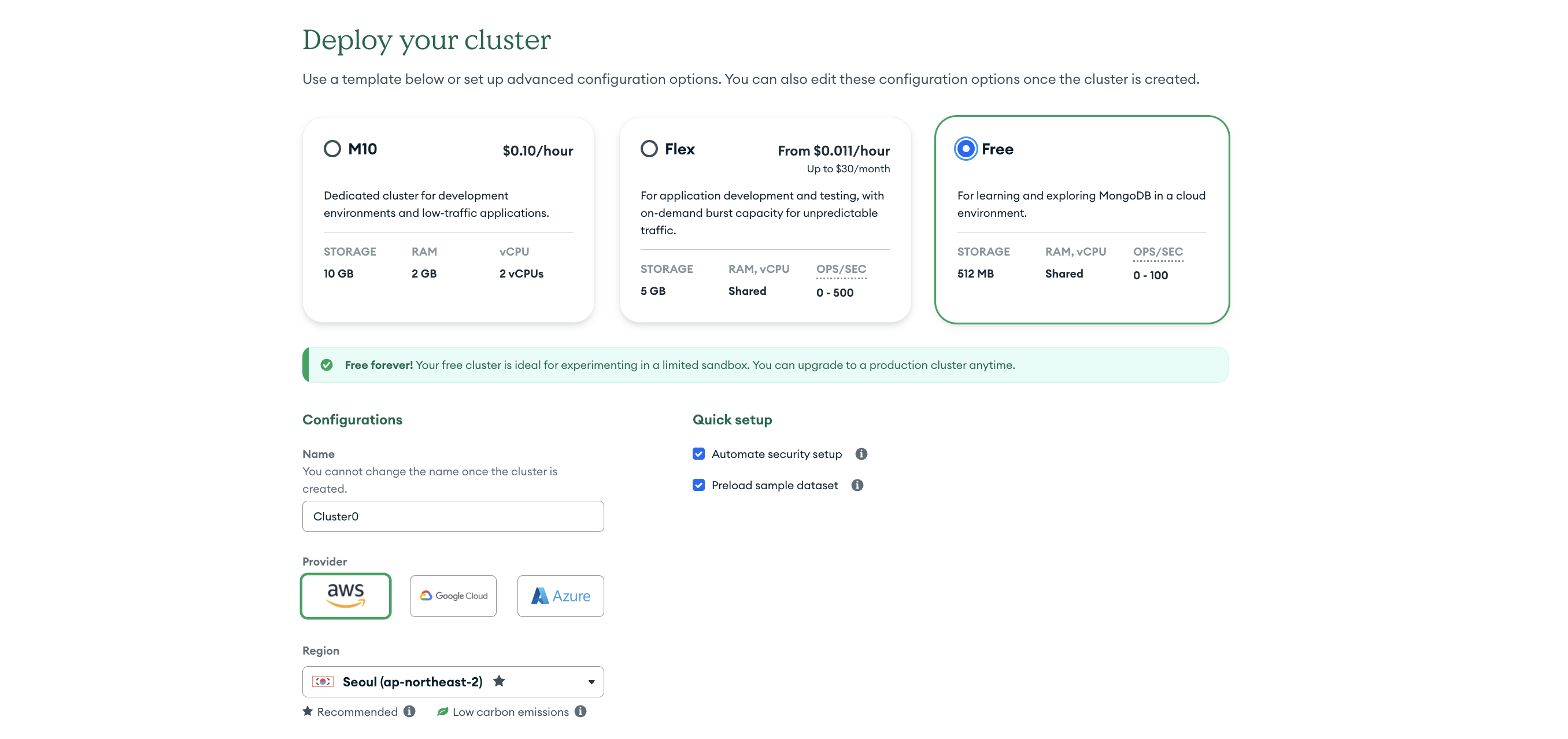1568x739 pixels.
Task: Click the 5 GB storage value
Action: click(x=653, y=291)
